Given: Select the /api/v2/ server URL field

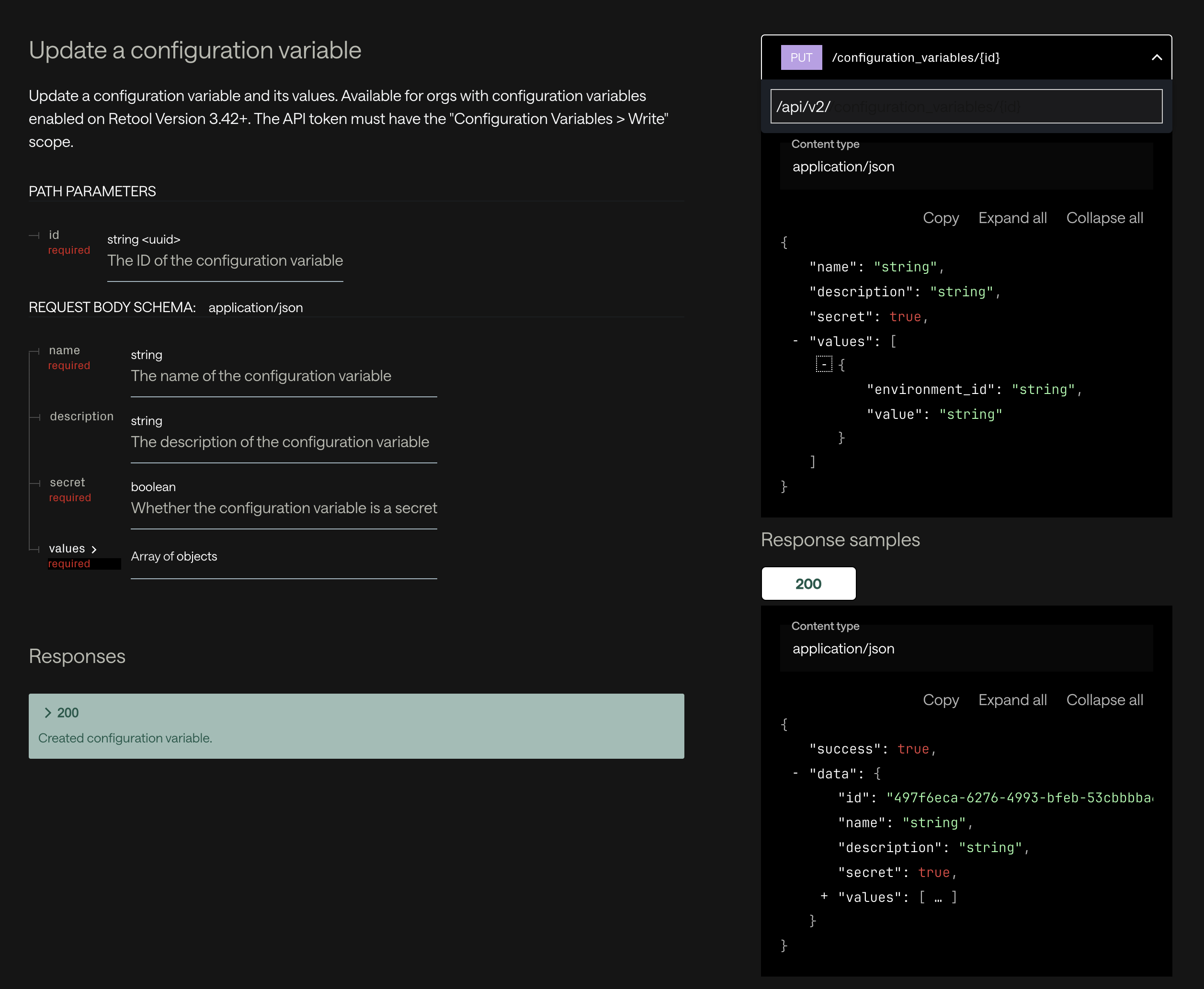Looking at the screenshot, I should tap(966, 107).
